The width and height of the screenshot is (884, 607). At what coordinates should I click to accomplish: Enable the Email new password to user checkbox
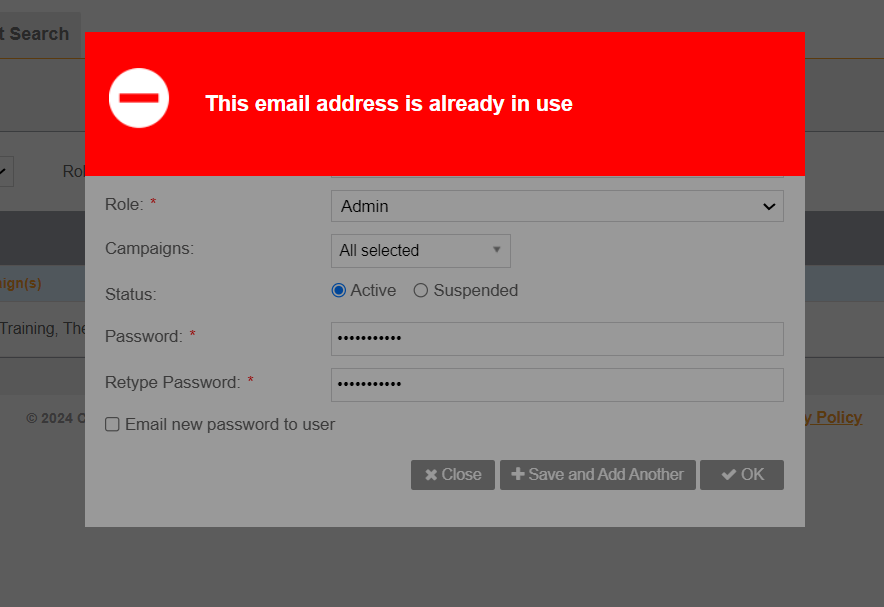(113, 425)
